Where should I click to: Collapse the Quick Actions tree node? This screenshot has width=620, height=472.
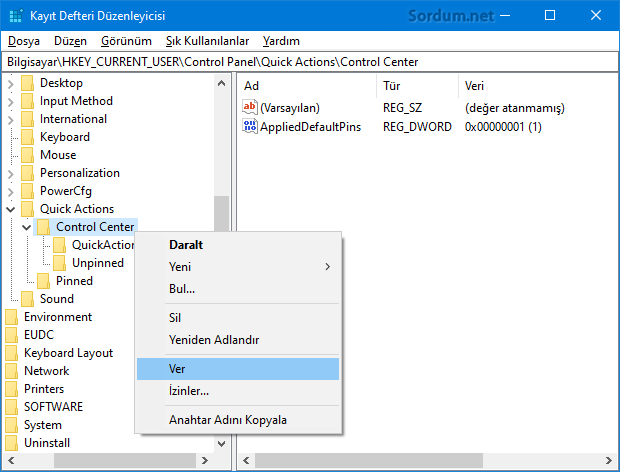(x=11, y=210)
